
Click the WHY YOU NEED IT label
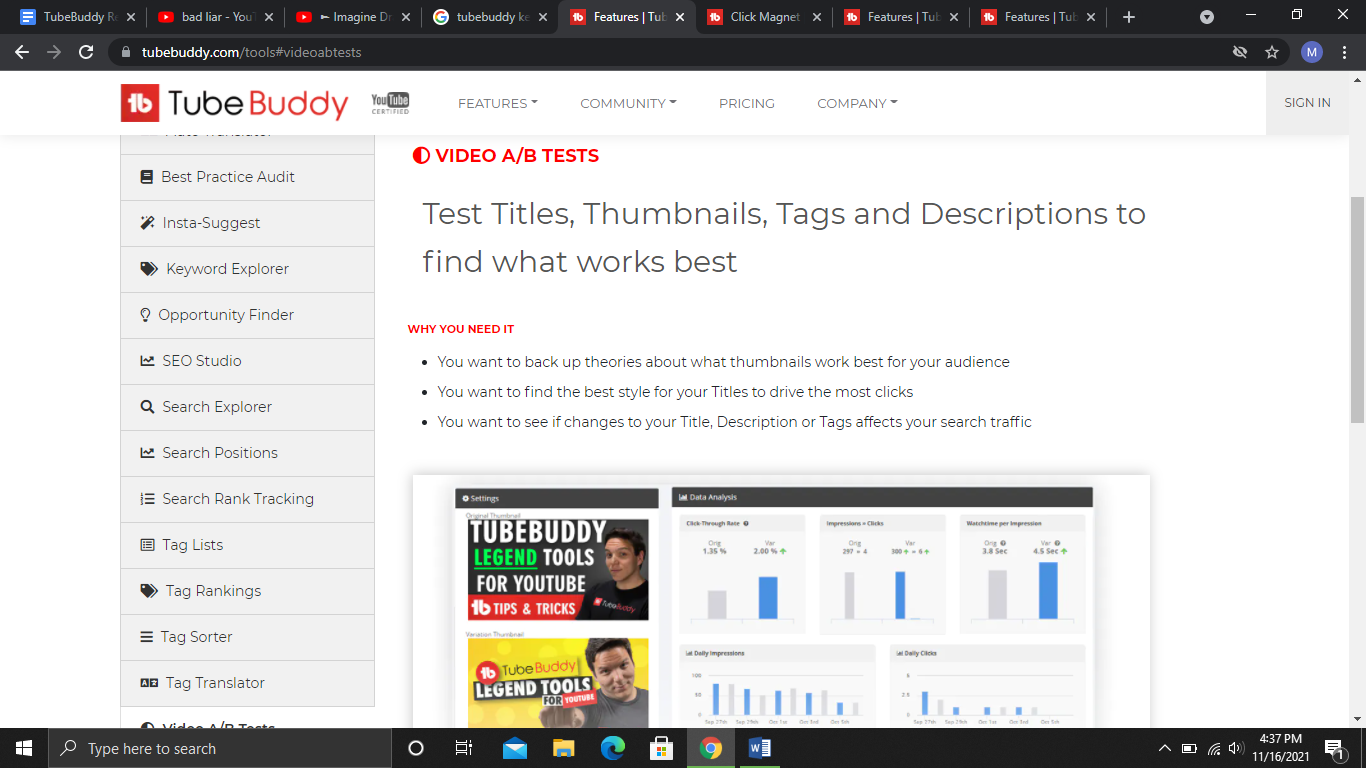pyautogui.click(x=461, y=329)
